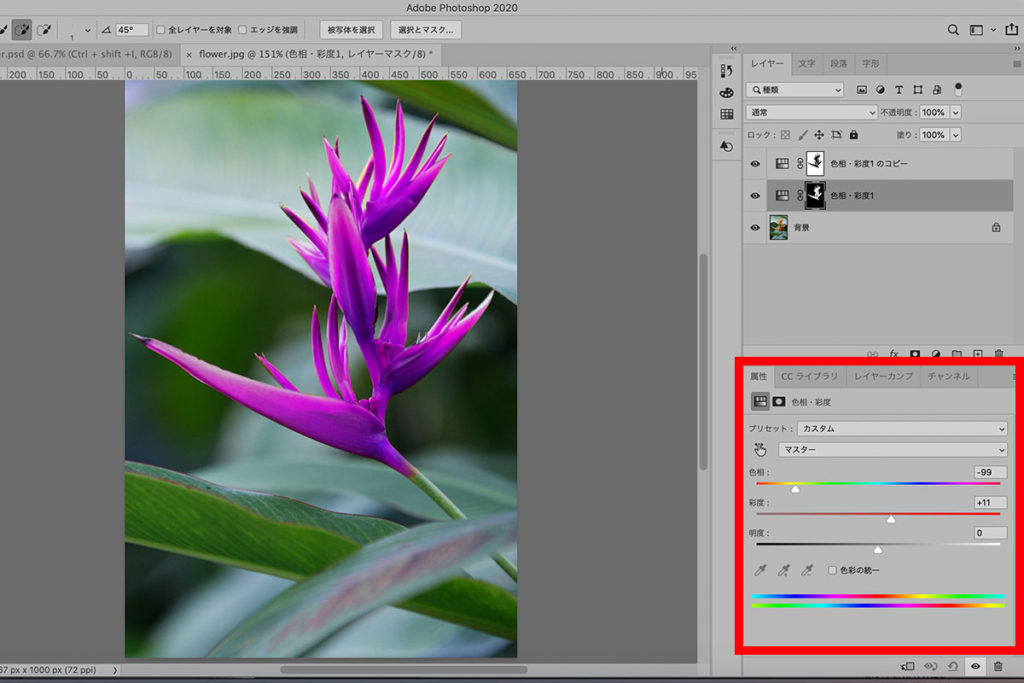Viewport: 1024px width, 683px height.
Task: Click the clip to layer icon
Action: click(908, 666)
